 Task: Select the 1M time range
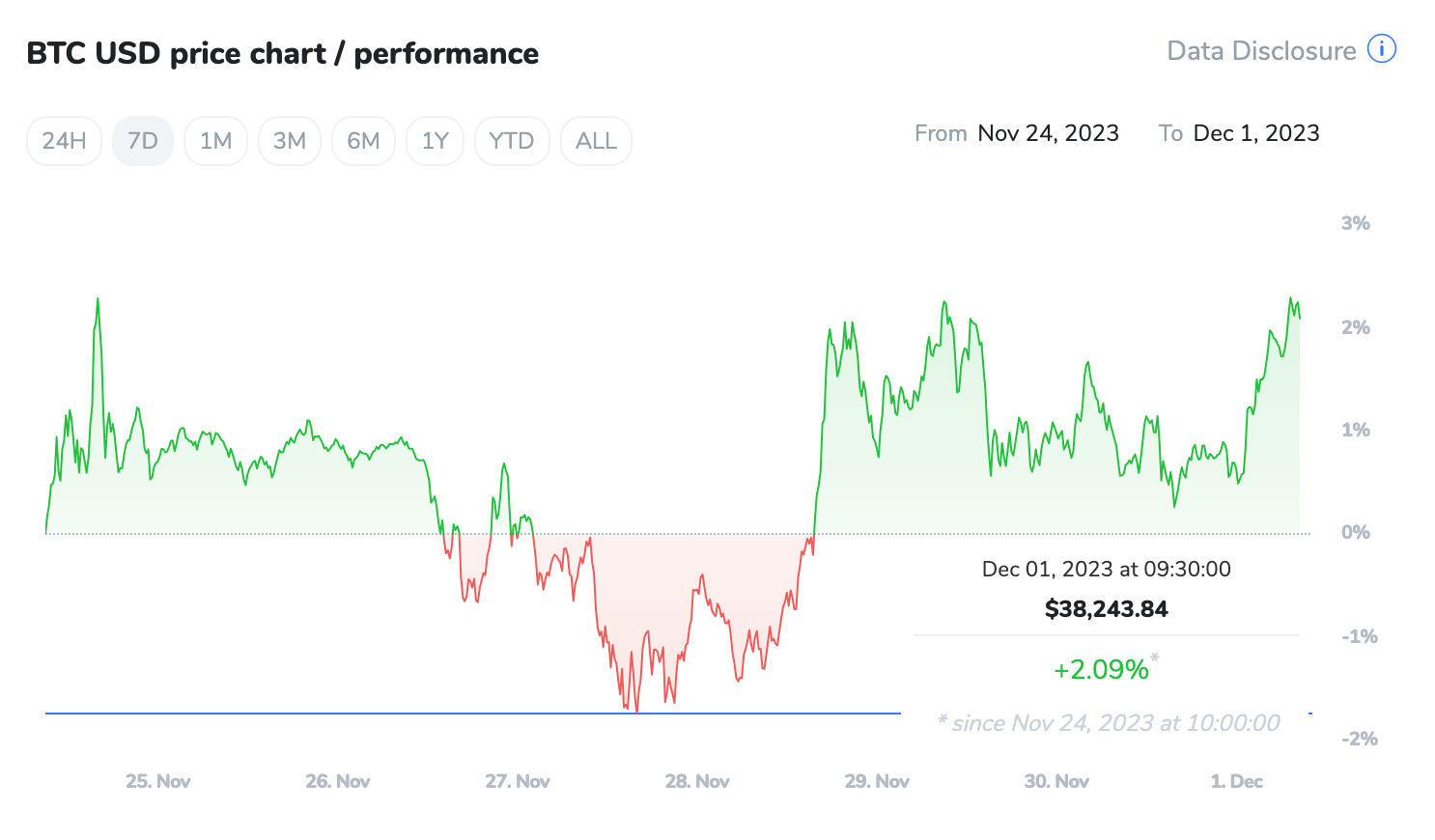(215, 140)
